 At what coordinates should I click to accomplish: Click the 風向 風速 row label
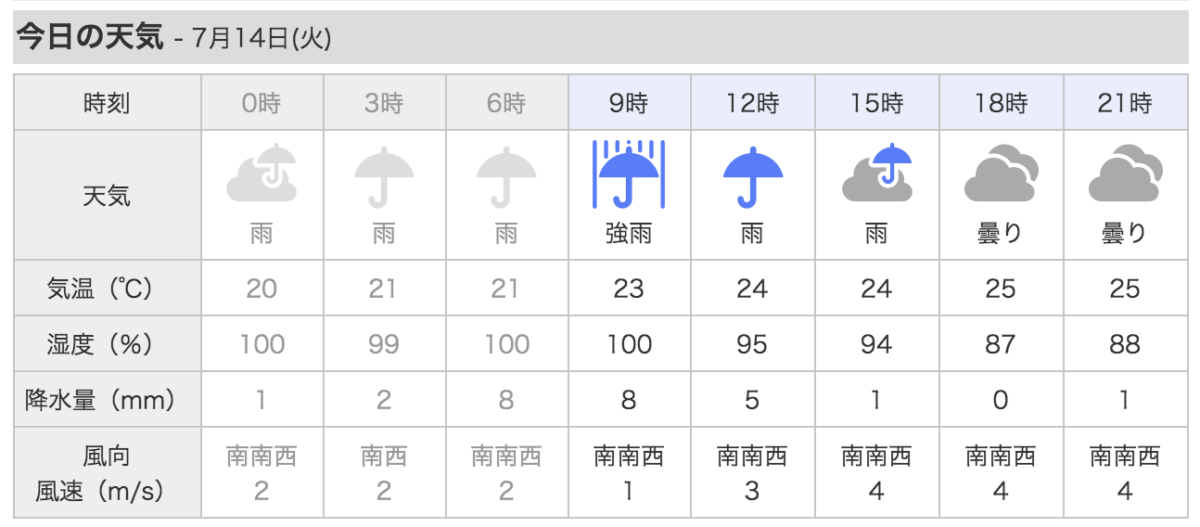pos(106,474)
